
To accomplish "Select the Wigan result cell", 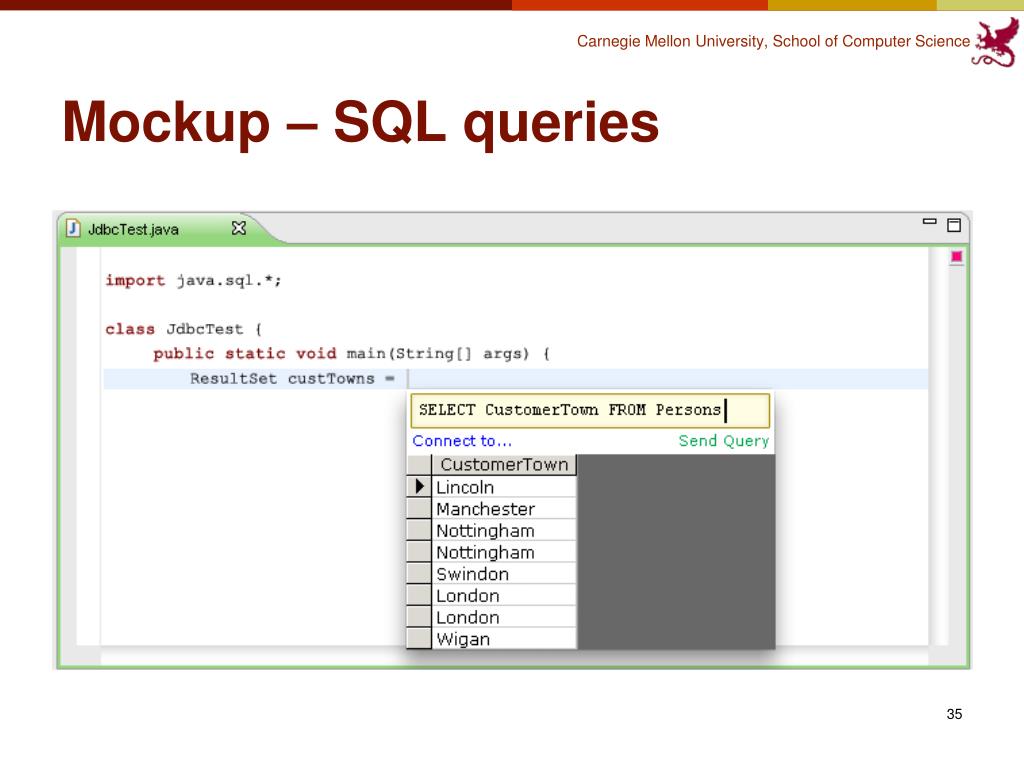I will tap(504, 638).
